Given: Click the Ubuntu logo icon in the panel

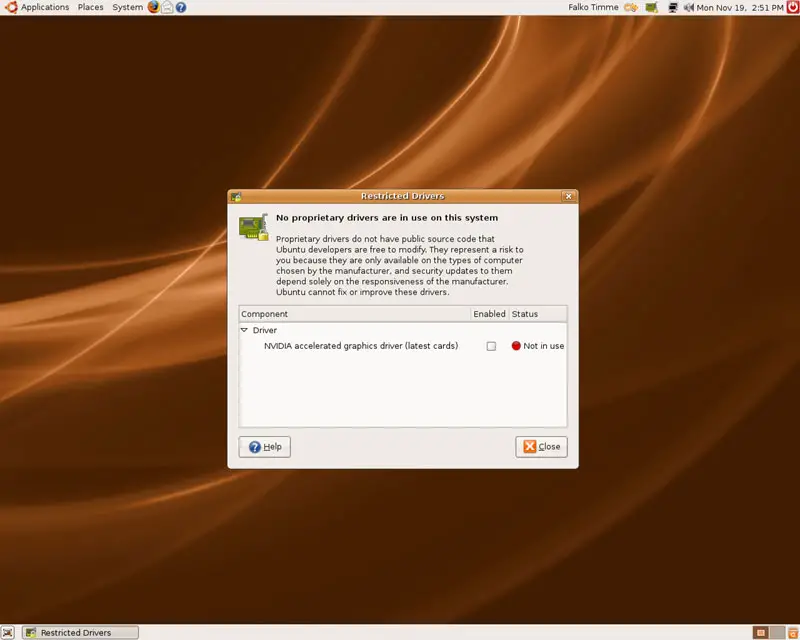Looking at the screenshot, I should click(x=11, y=7).
